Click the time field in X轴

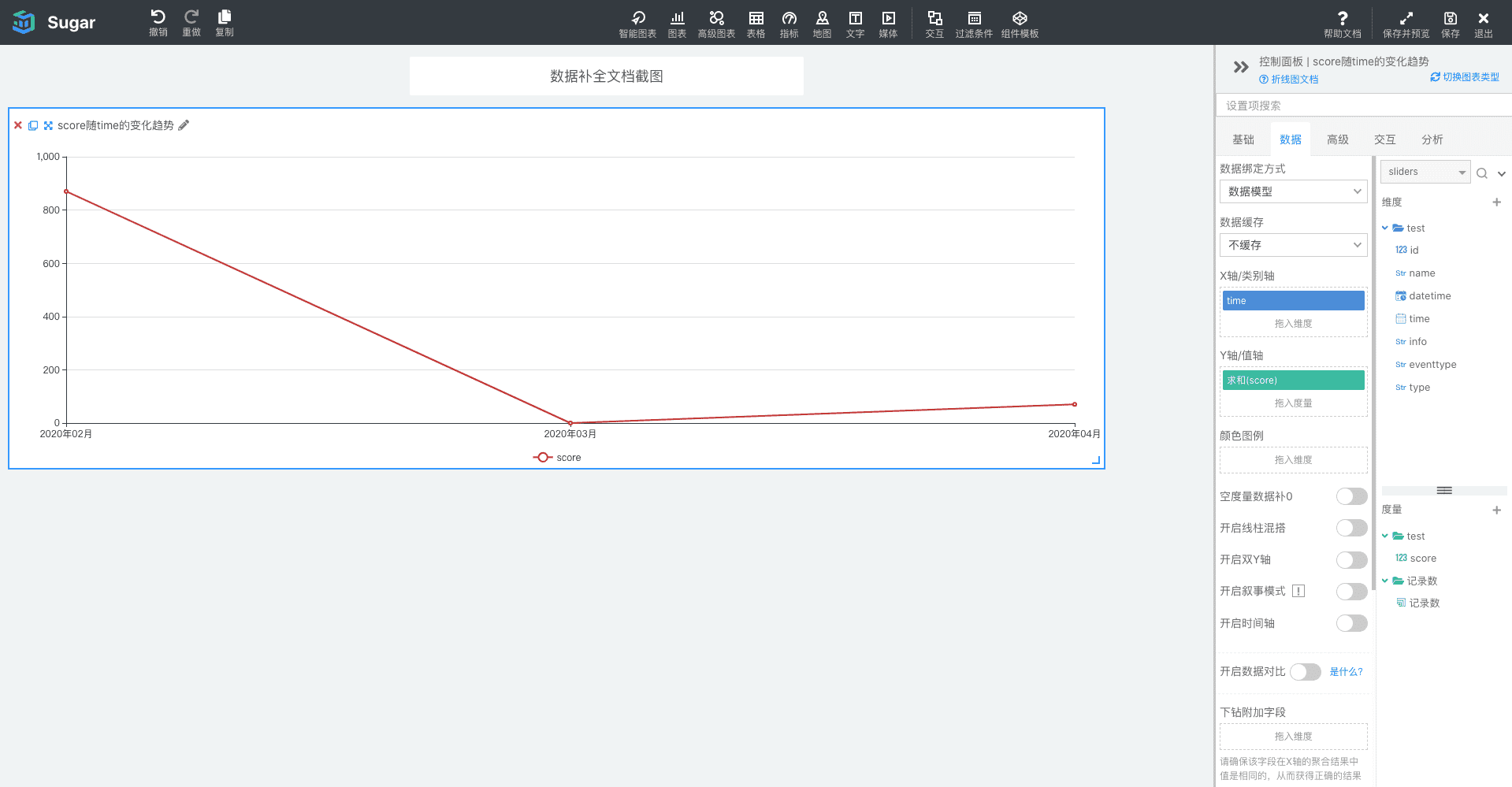coord(1293,301)
